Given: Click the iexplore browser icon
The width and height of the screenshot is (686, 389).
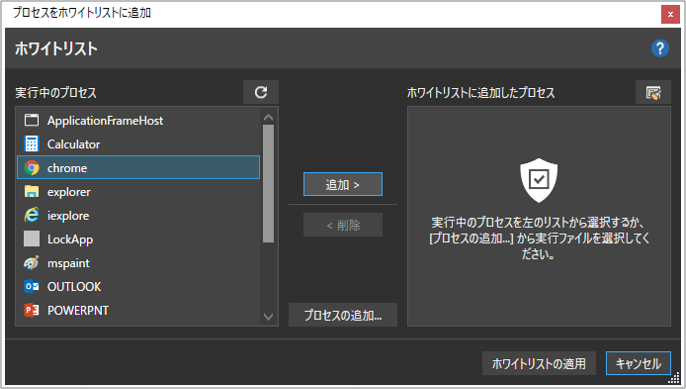Looking at the screenshot, I should [32, 215].
